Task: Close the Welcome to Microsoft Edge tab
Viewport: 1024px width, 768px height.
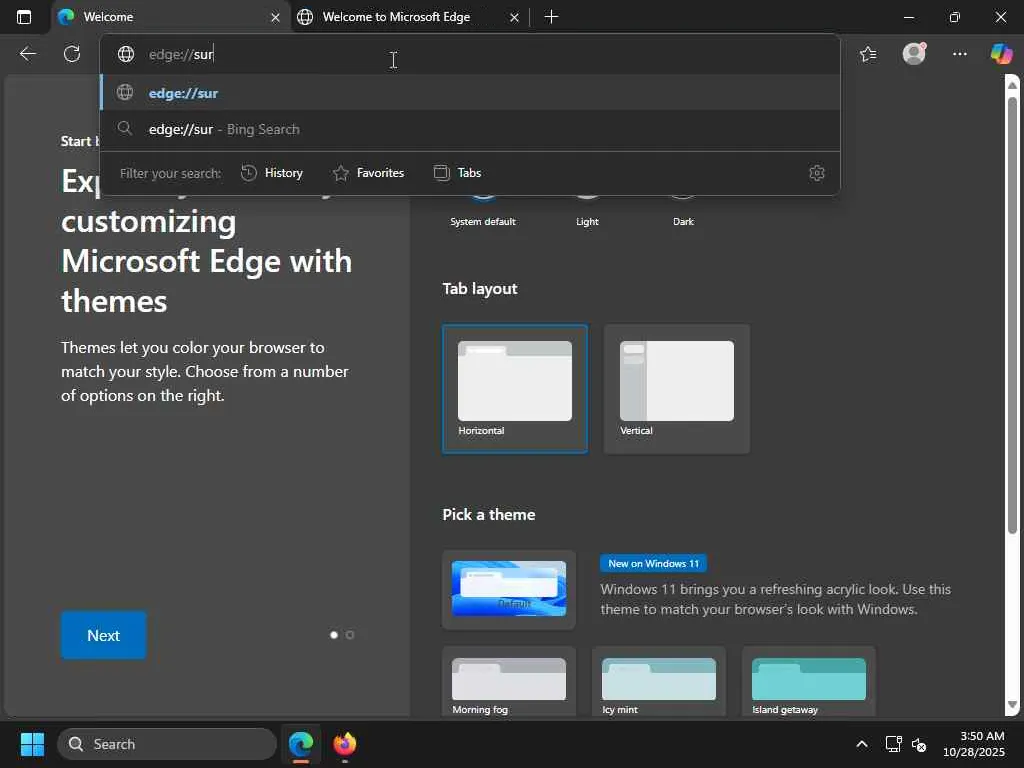Action: [x=515, y=18]
